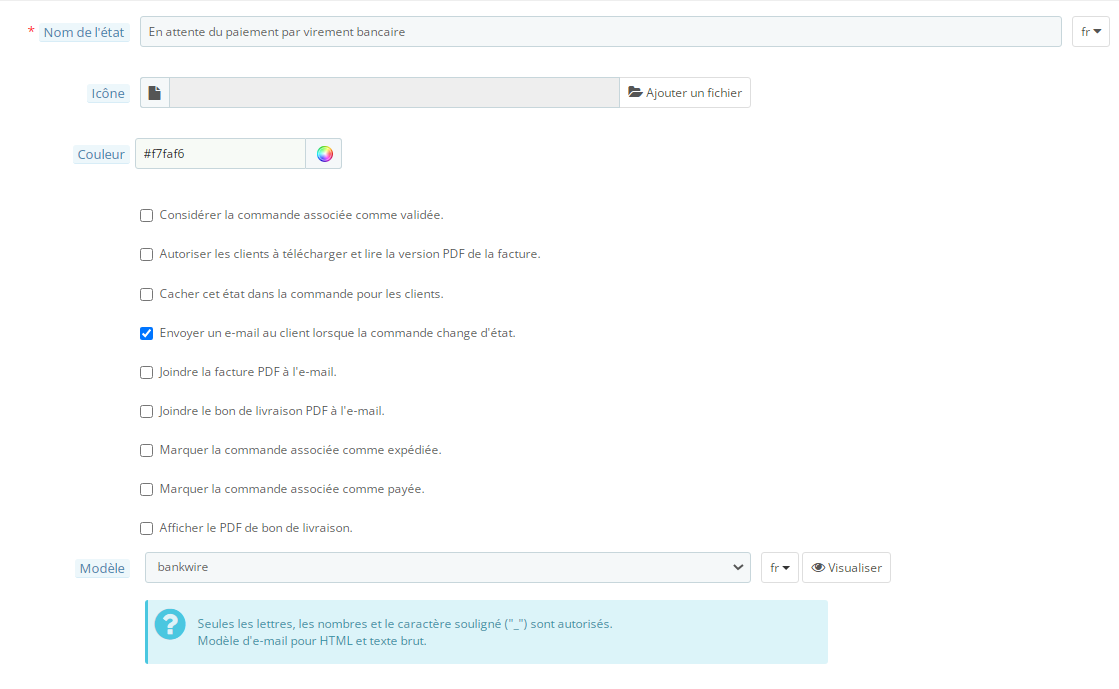The width and height of the screenshot is (1119, 689).
Task: Click the 'Icône' label
Action: [108, 94]
